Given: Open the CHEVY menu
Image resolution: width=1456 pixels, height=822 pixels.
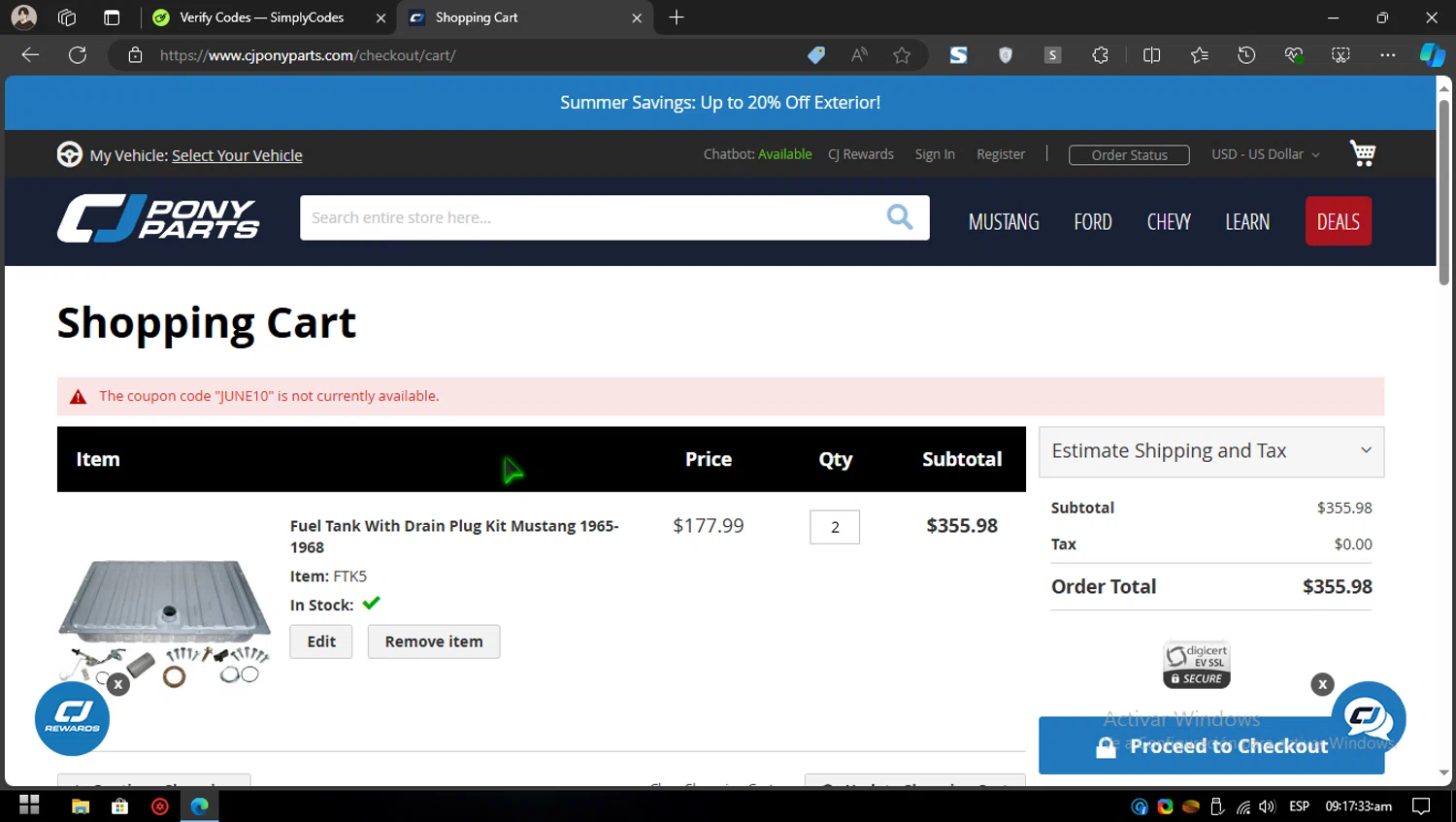Looking at the screenshot, I should click(1169, 222).
